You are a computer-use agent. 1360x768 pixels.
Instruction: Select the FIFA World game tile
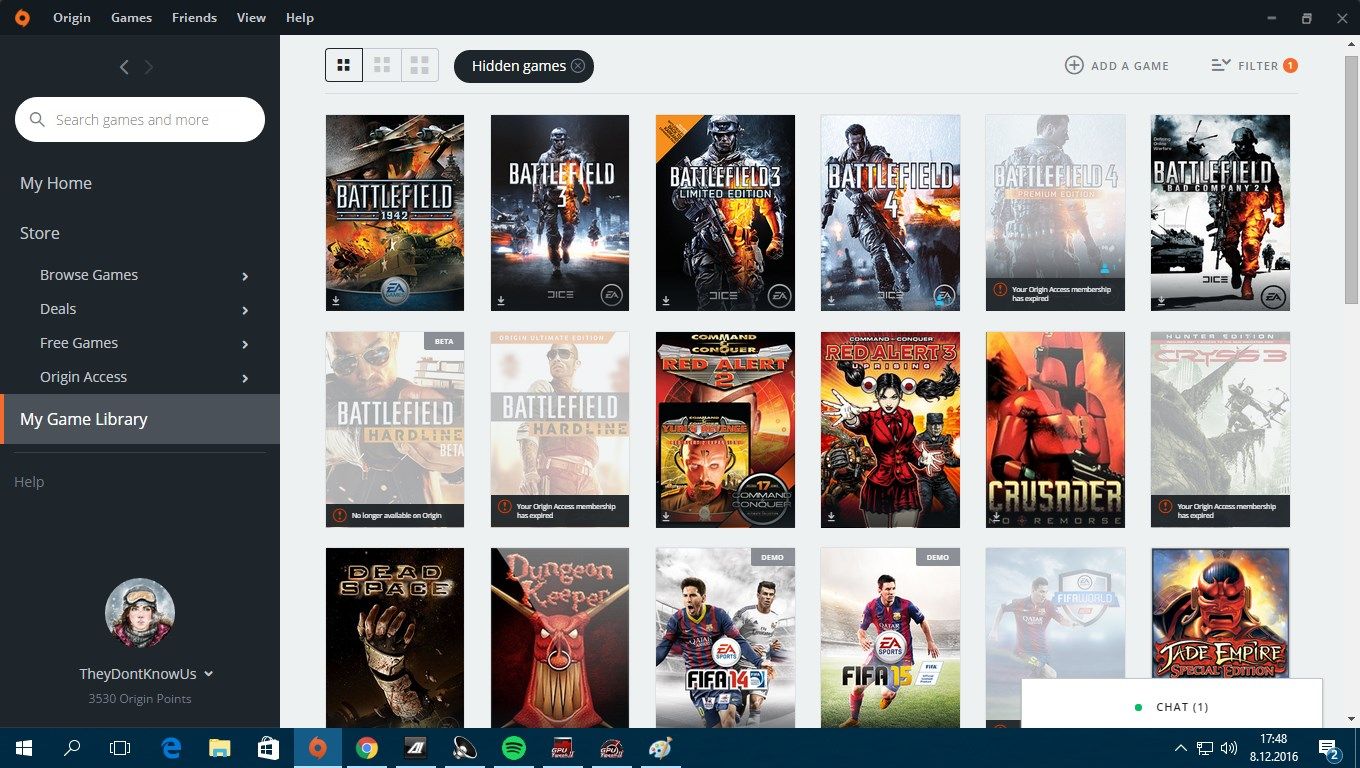[x=1055, y=614]
